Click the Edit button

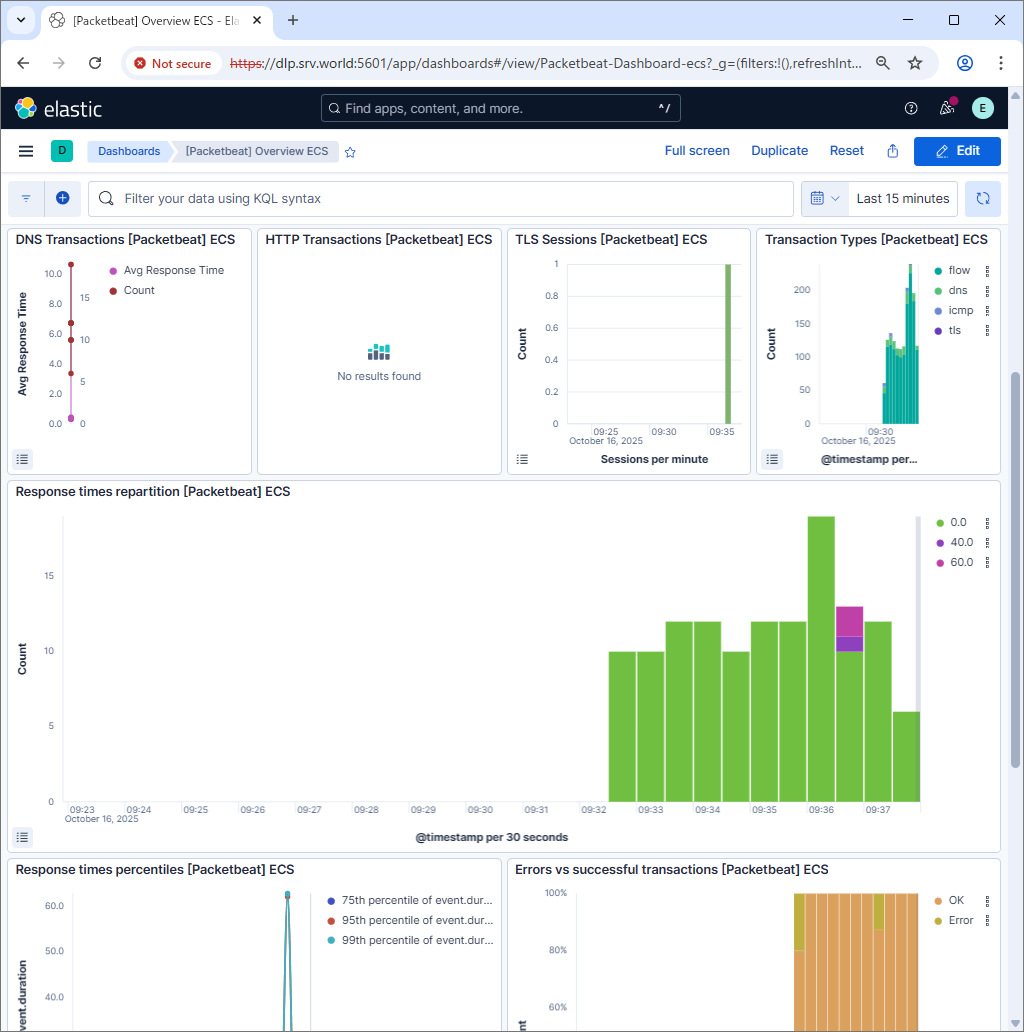(x=957, y=151)
